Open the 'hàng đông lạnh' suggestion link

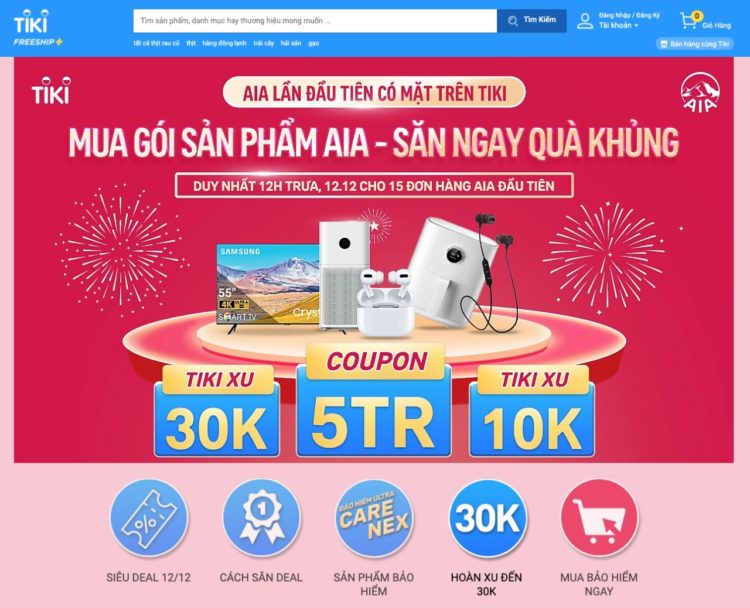224,43
